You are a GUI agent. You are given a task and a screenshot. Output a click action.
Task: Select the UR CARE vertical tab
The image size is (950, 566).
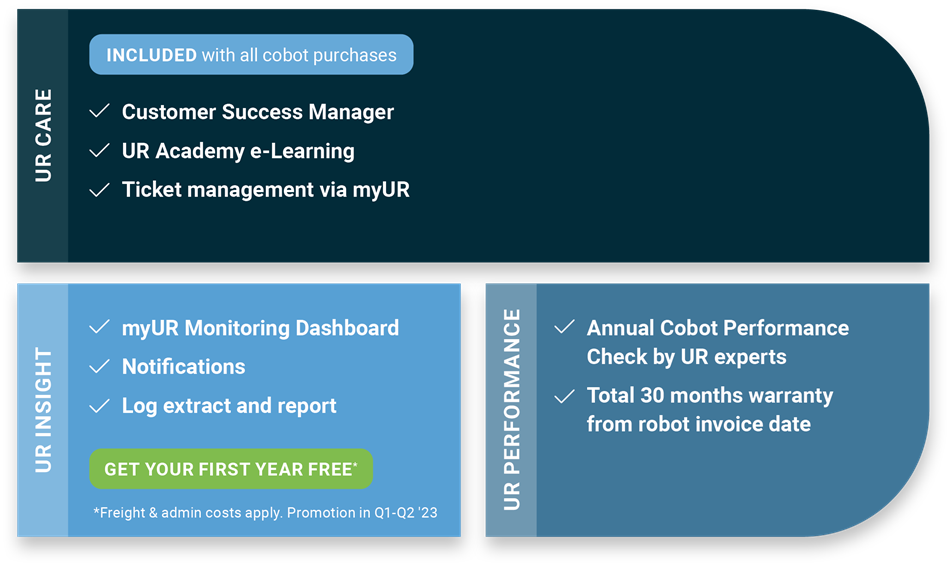(x=42, y=136)
